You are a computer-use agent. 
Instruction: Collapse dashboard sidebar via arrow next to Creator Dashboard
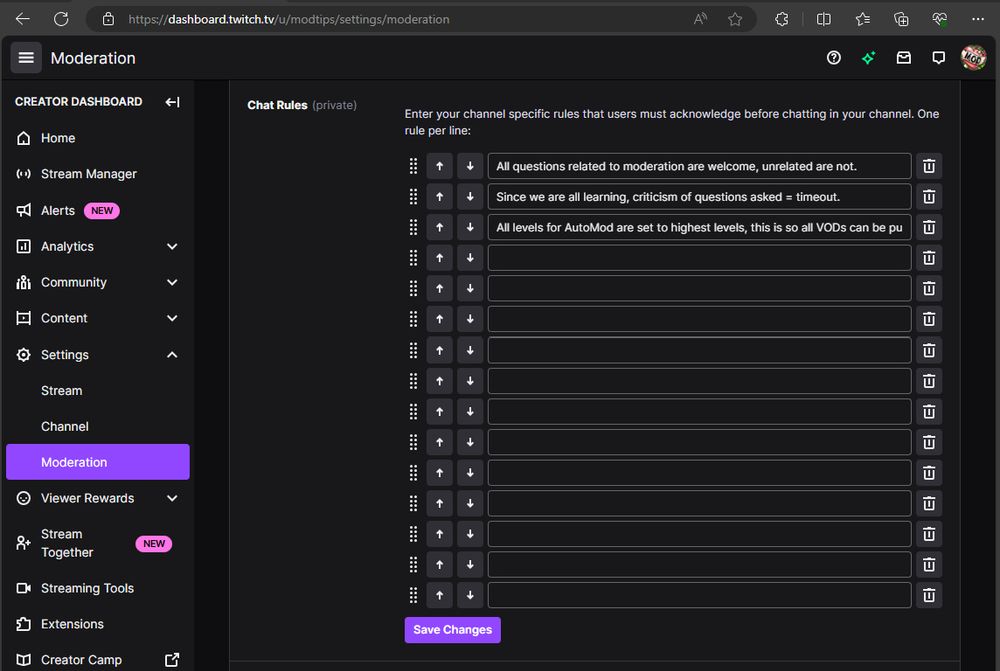(x=172, y=101)
